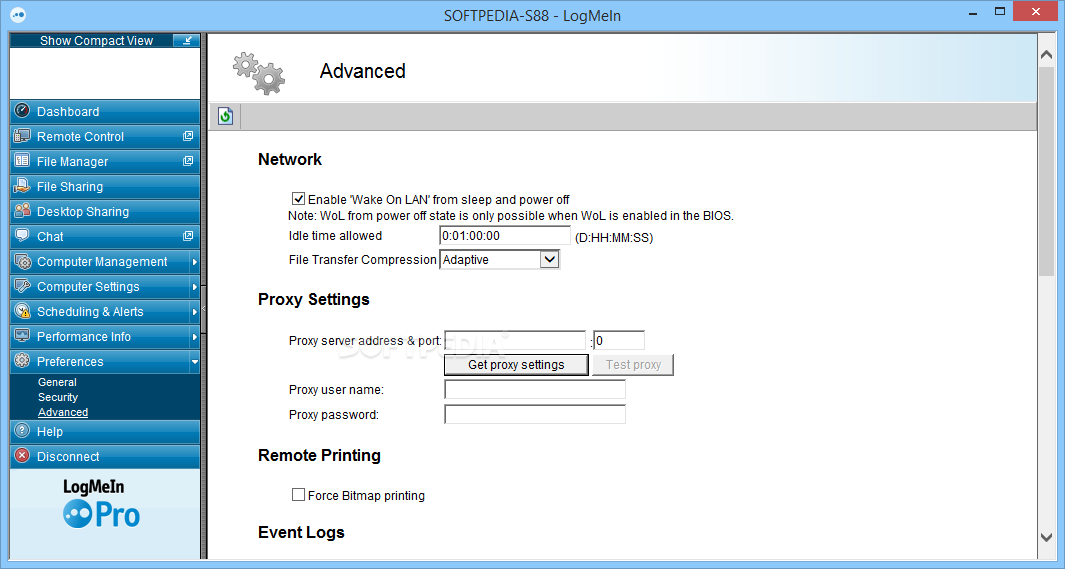Viewport: 1065px width, 569px height.
Task: Open the Desktop Sharing menu item
Action: click(x=105, y=211)
